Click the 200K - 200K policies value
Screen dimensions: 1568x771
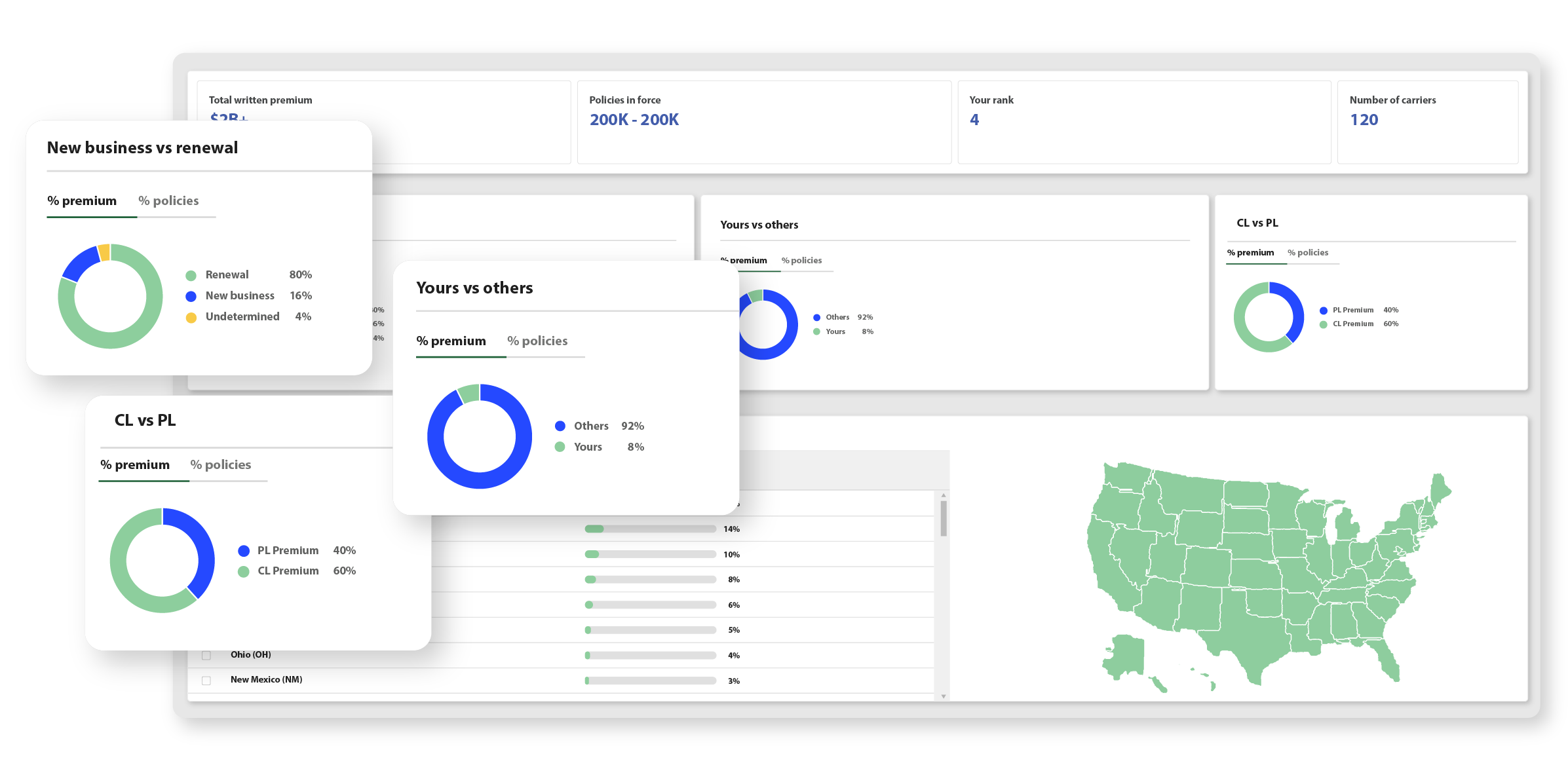634,119
